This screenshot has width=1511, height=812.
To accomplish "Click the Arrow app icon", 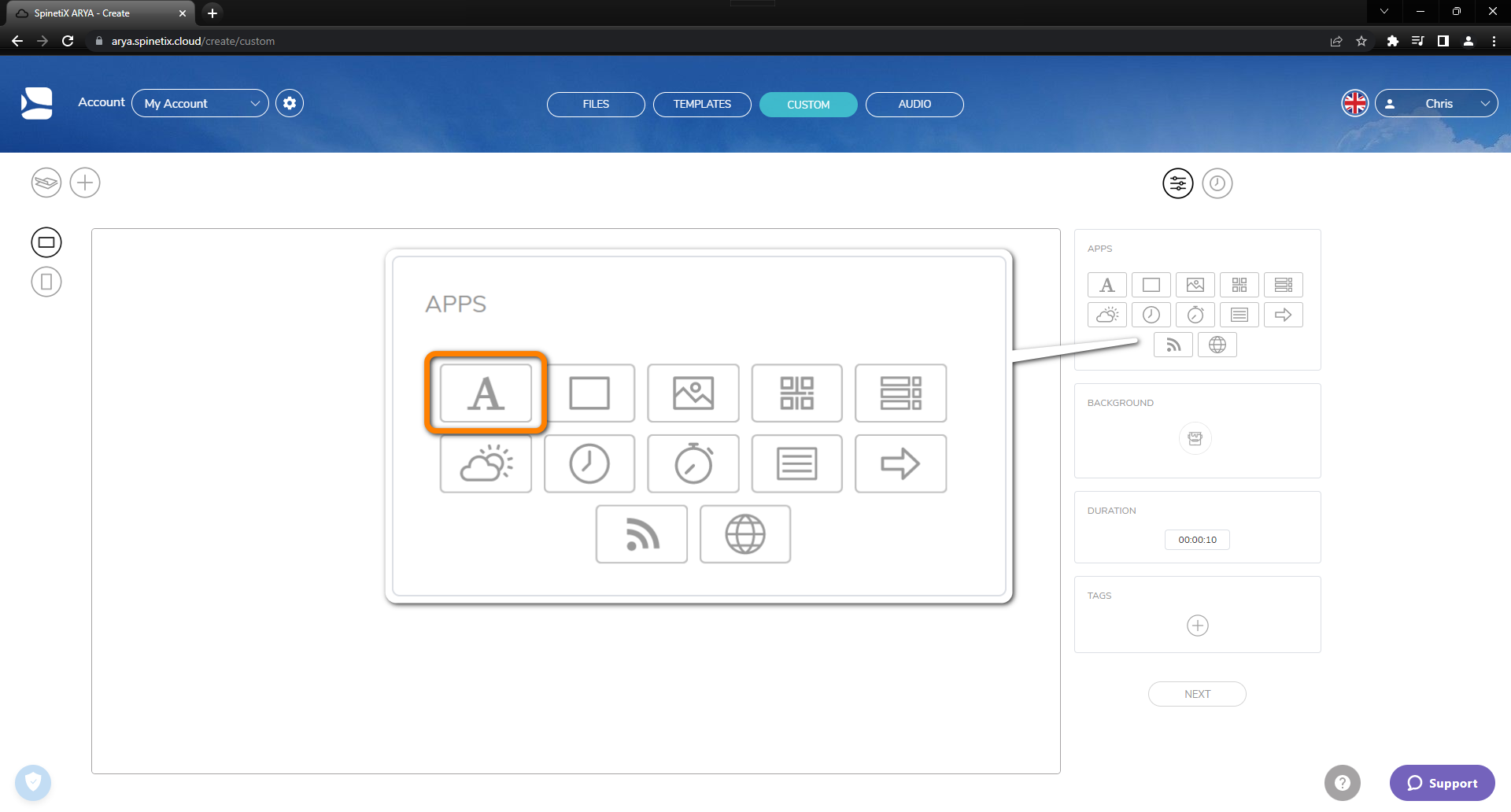I will point(1283,315).
